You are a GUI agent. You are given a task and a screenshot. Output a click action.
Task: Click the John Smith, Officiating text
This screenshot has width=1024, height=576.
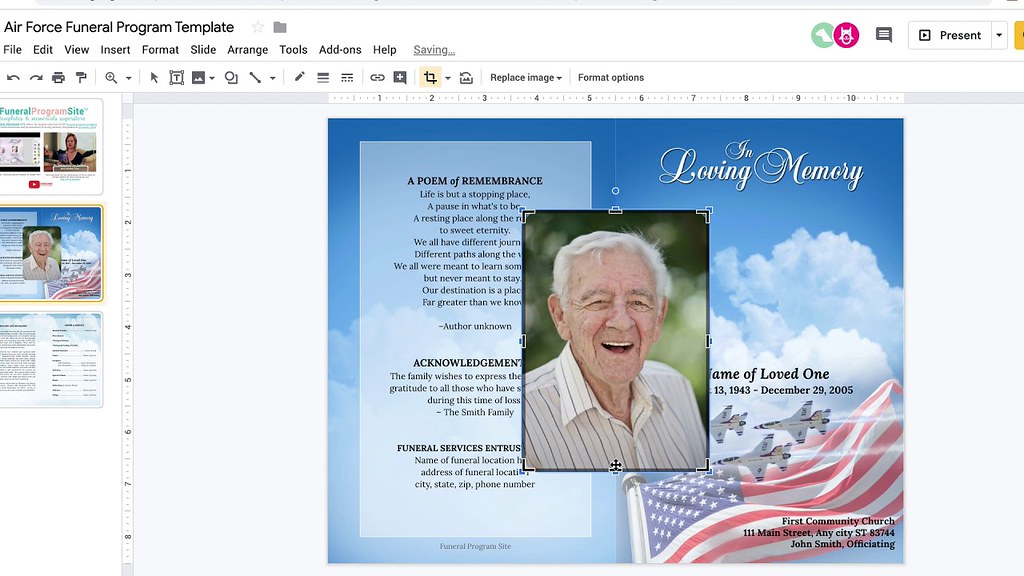click(842, 544)
